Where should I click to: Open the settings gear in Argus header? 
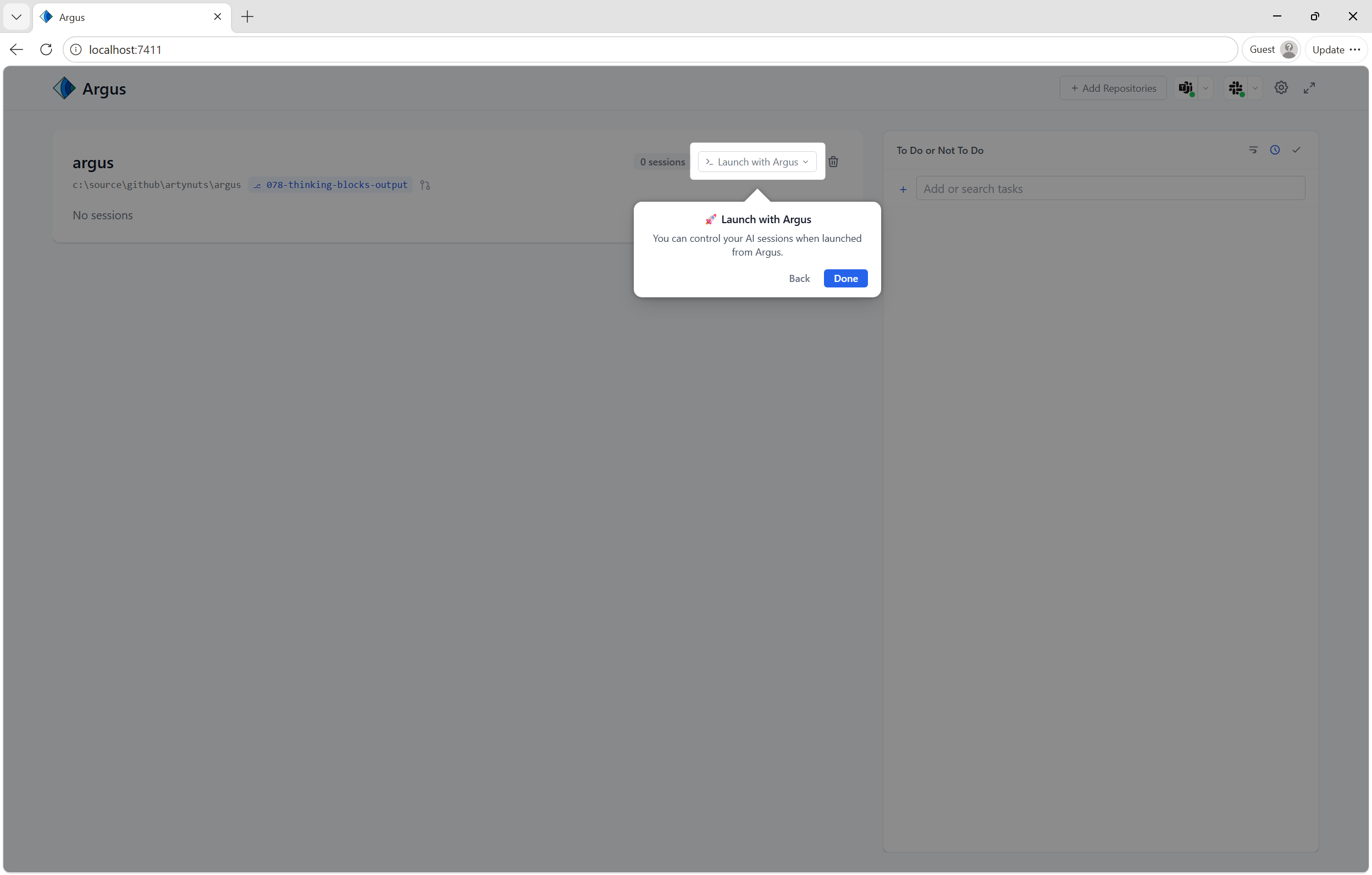tap(1281, 88)
